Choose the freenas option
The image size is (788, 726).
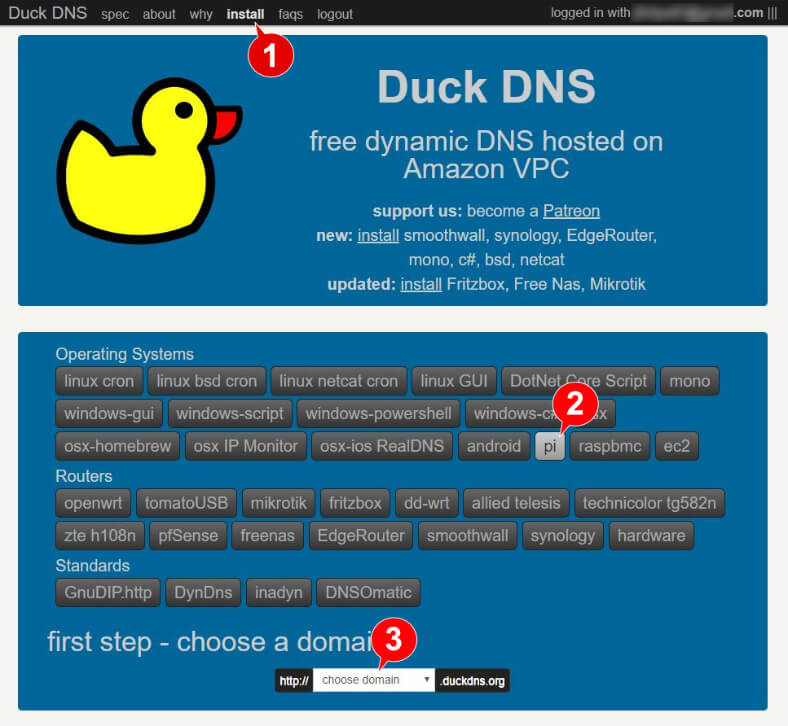coord(267,536)
